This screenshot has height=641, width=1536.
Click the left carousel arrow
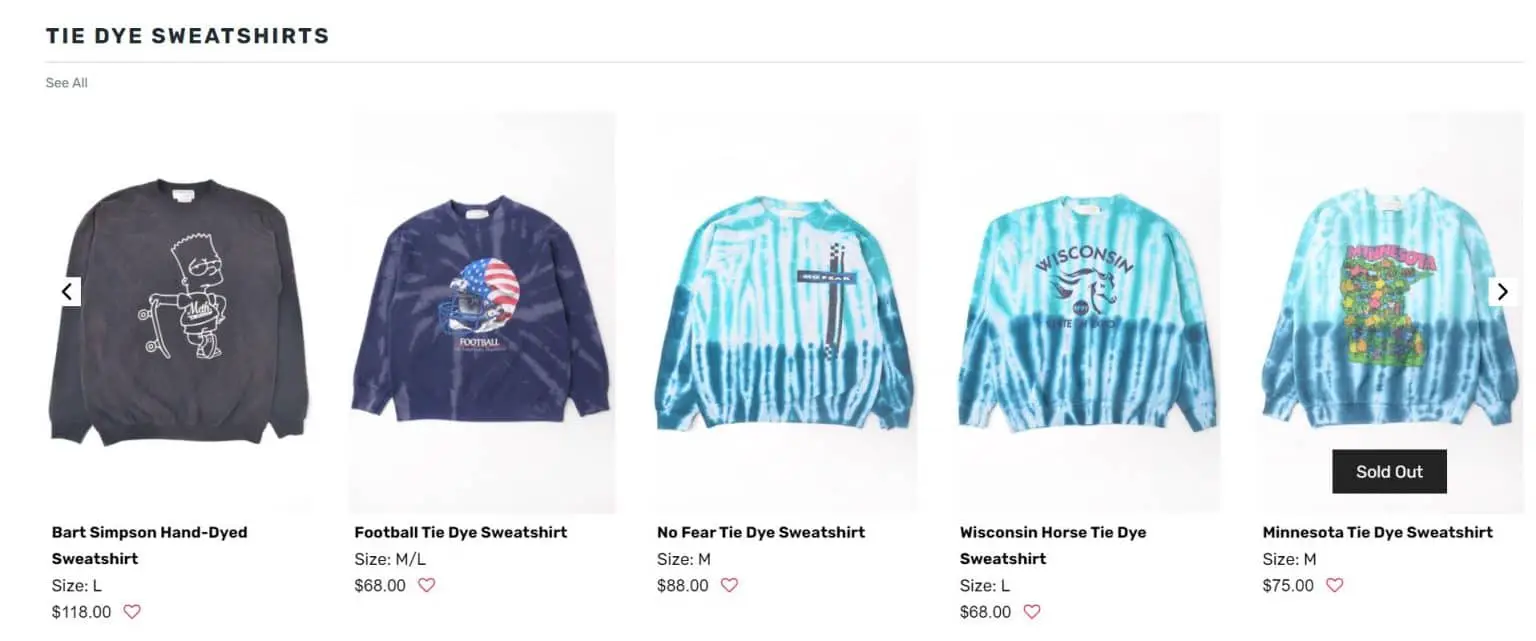67,291
